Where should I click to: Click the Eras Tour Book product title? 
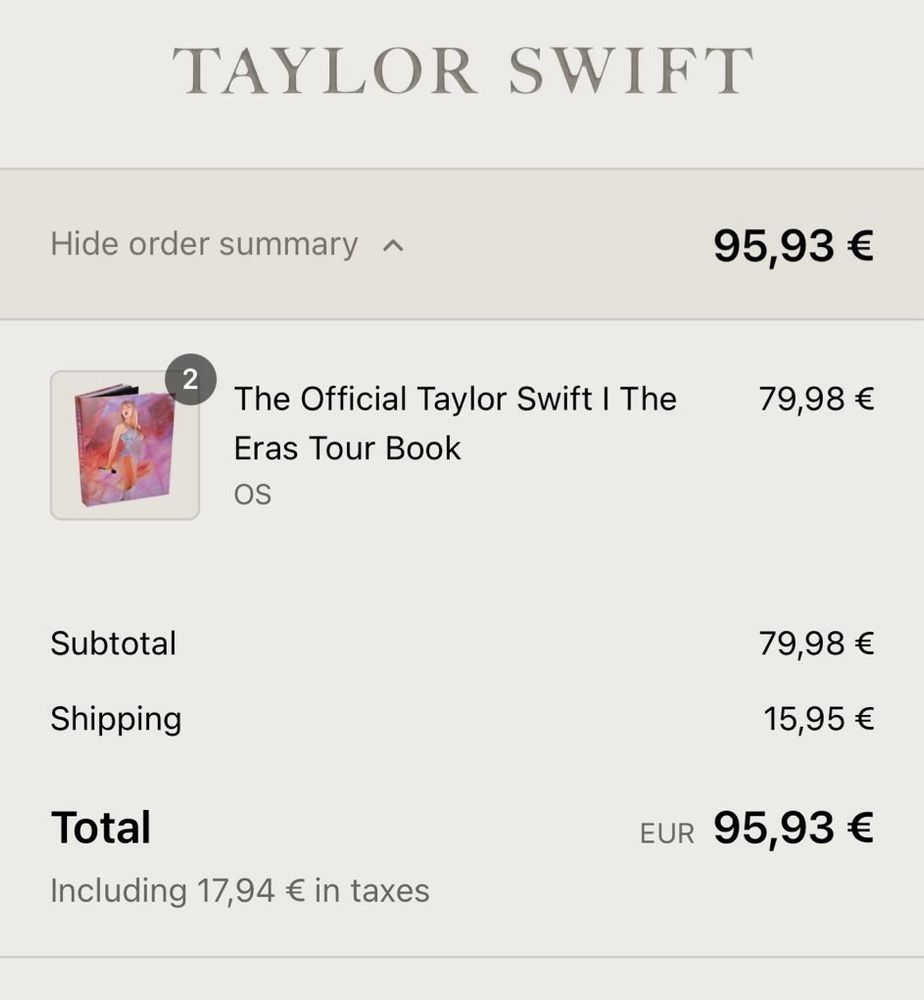coord(455,423)
